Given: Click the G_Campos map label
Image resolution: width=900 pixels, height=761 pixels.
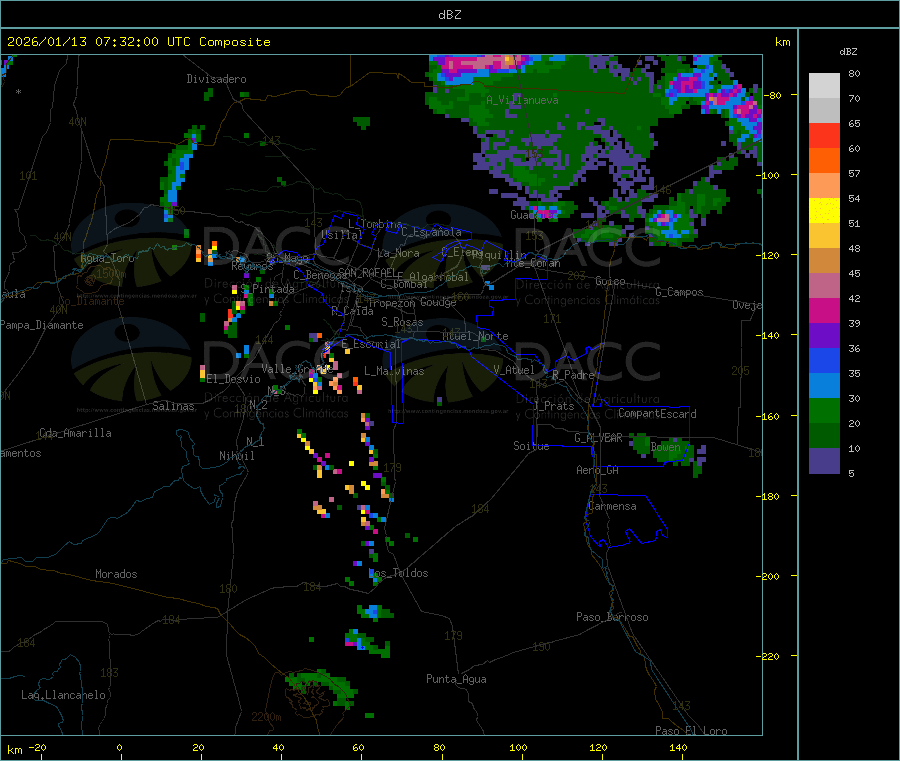Looking at the screenshot, I should (680, 292).
